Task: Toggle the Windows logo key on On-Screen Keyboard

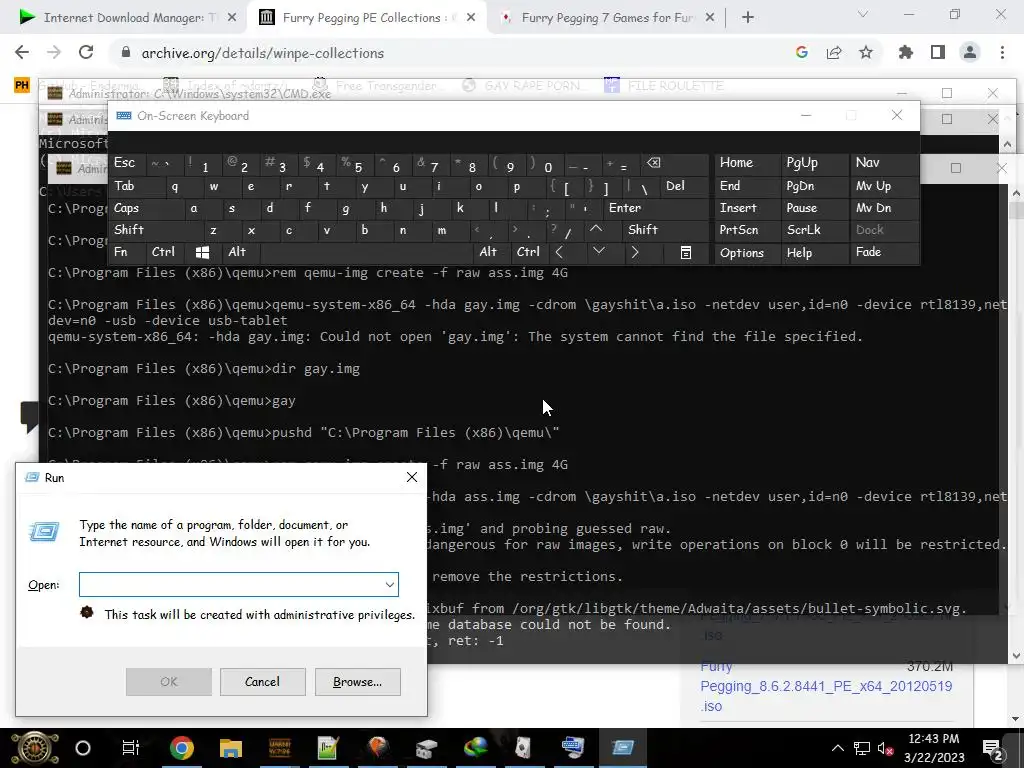Action: [x=203, y=252]
